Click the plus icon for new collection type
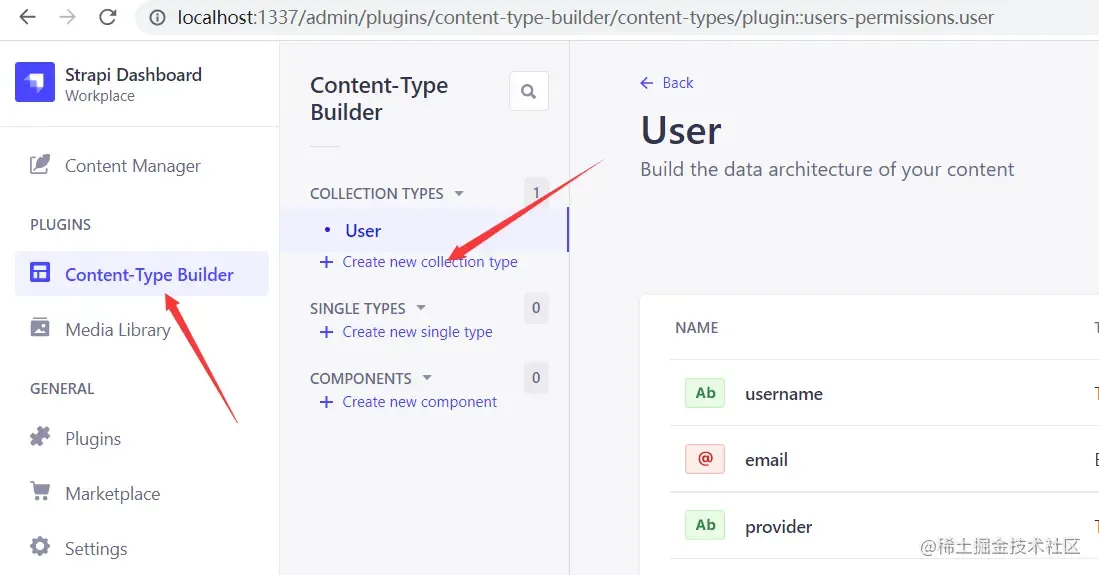Viewport: 1099px width, 575px height. [326, 262]
